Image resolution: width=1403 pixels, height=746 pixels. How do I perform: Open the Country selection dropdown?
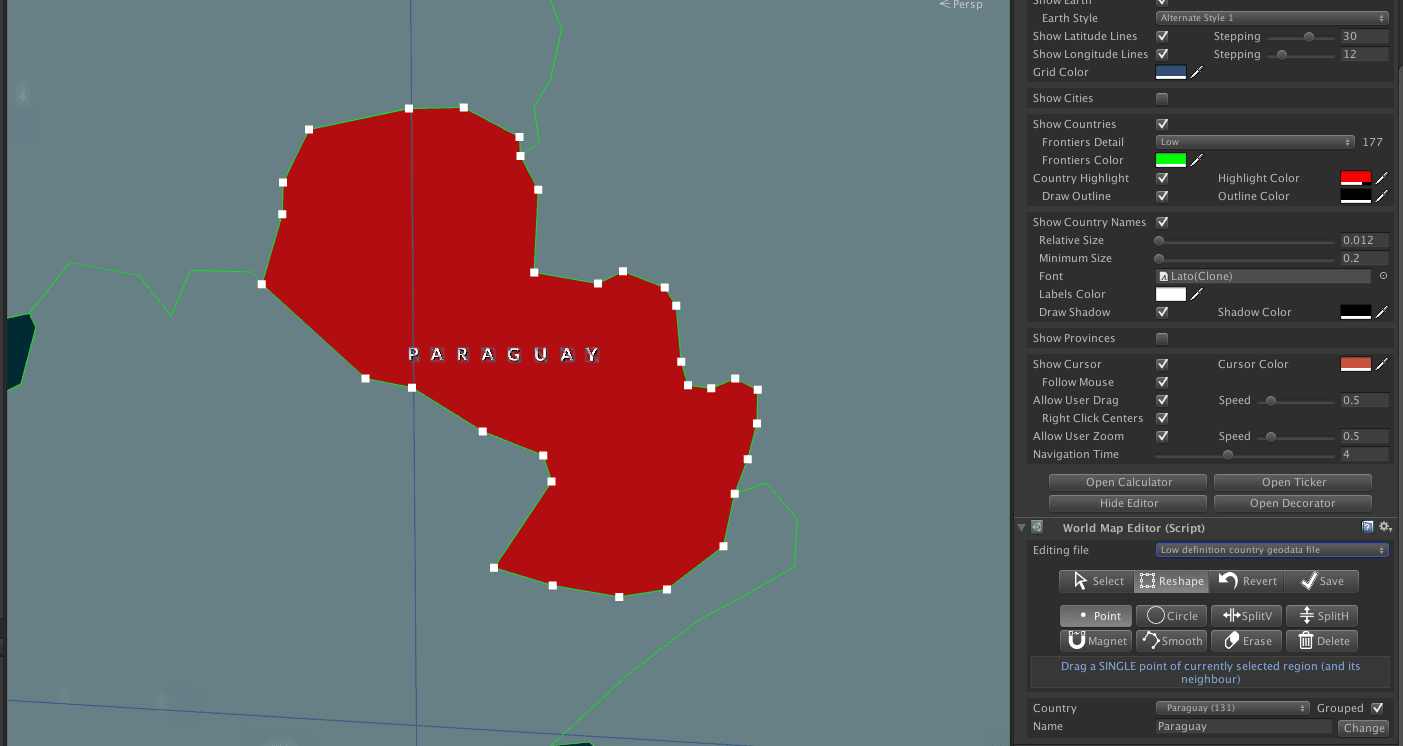click(x=1232, y=708)
